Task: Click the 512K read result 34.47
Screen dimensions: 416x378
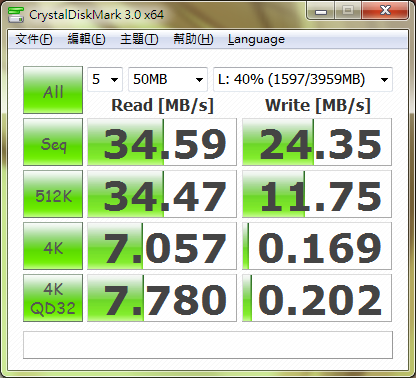Action: 162,194
